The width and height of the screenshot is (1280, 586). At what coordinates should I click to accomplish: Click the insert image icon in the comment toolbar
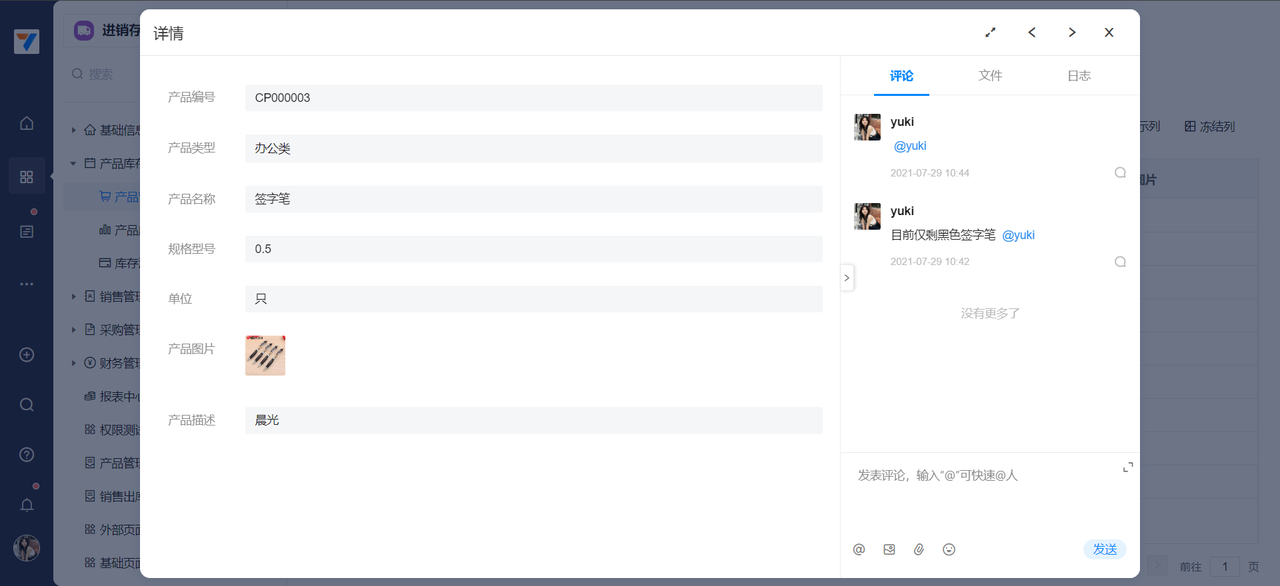[889, 549]
